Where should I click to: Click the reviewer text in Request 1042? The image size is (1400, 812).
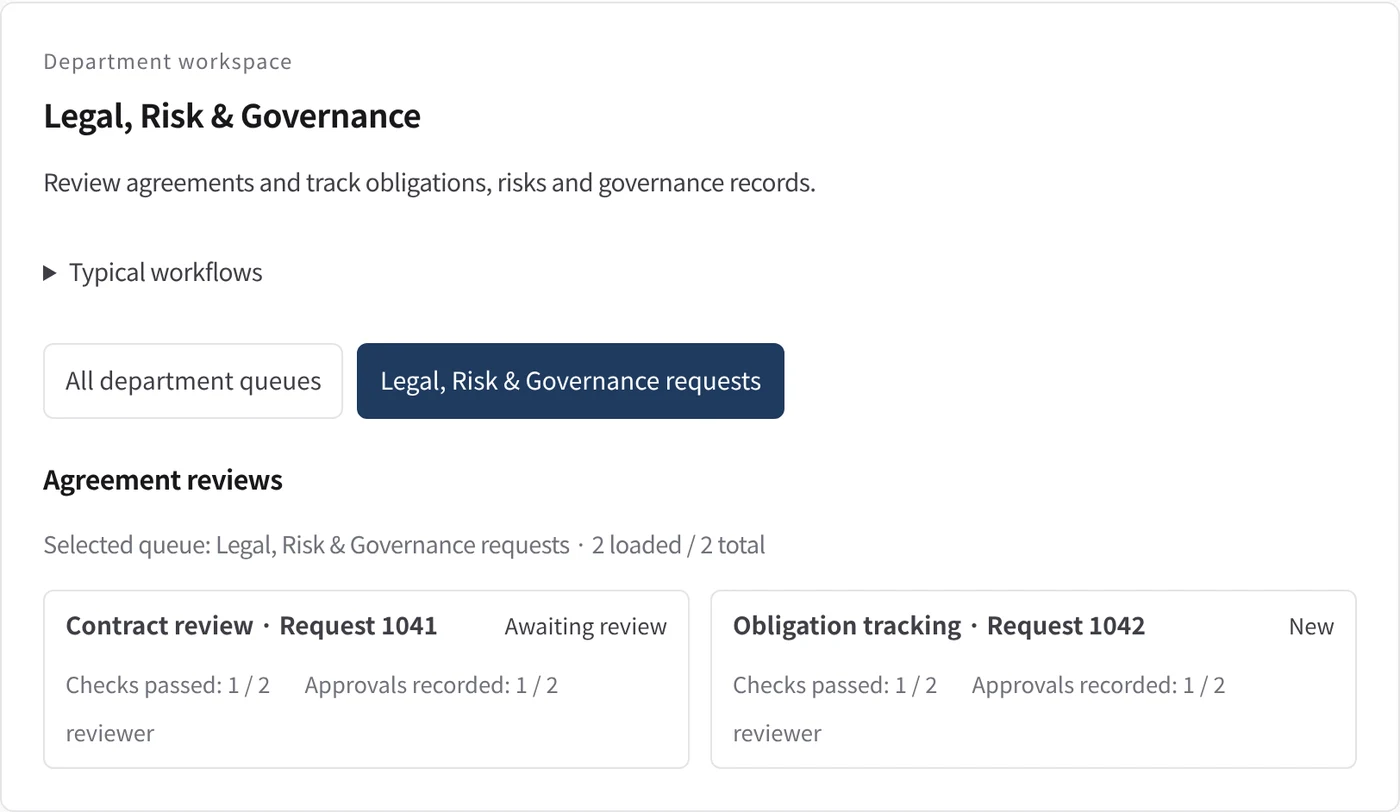(777, 733)
